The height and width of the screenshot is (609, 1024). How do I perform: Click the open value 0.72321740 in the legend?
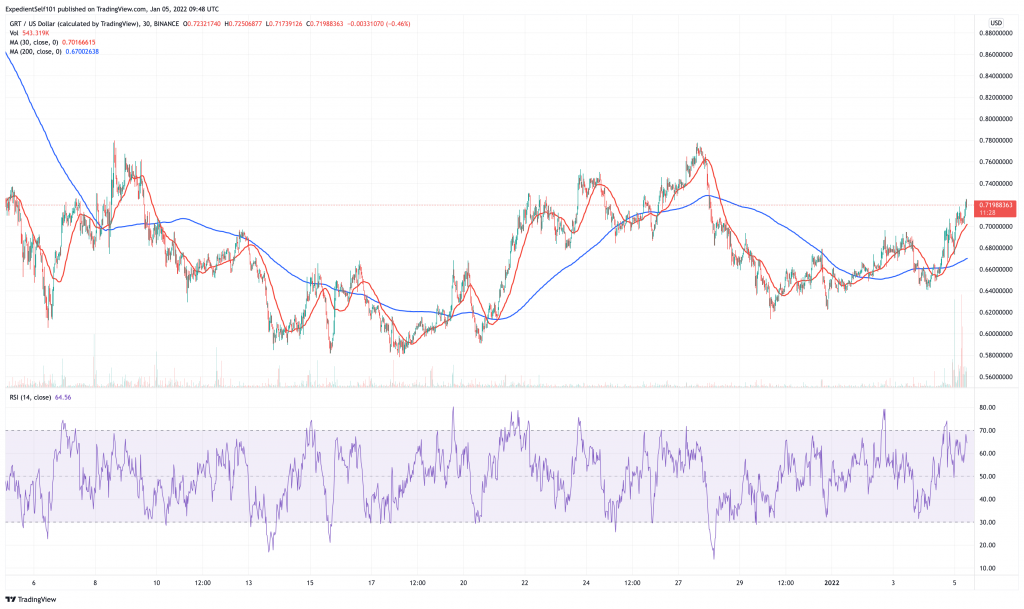(x=202, y=23)
